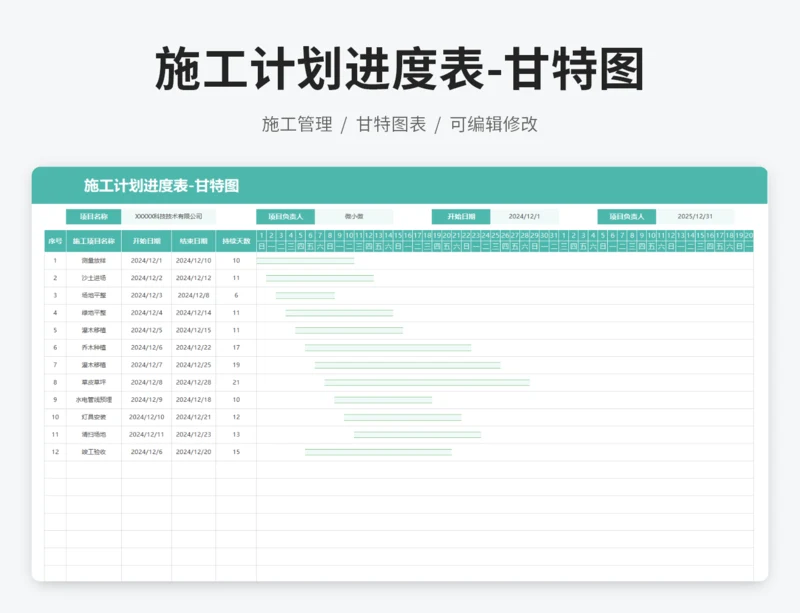This screenshot has width=800, height=613.
Task: Click day 25 in the Gantt date header
Action: click(495, 235)
